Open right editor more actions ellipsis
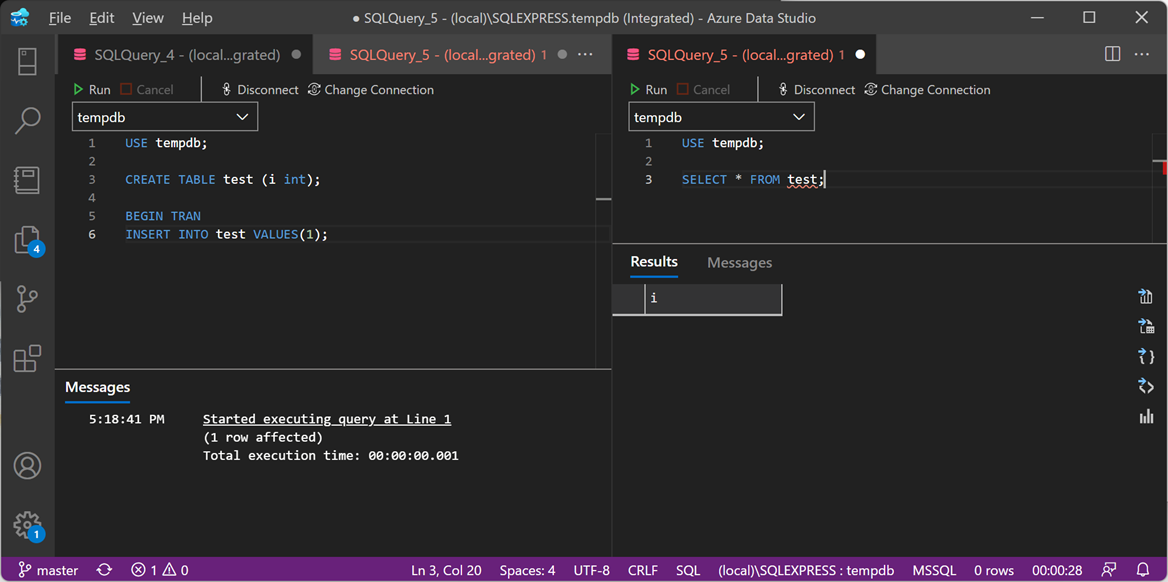Viewport: 1168px width, 582px height. coord(1142,54)
